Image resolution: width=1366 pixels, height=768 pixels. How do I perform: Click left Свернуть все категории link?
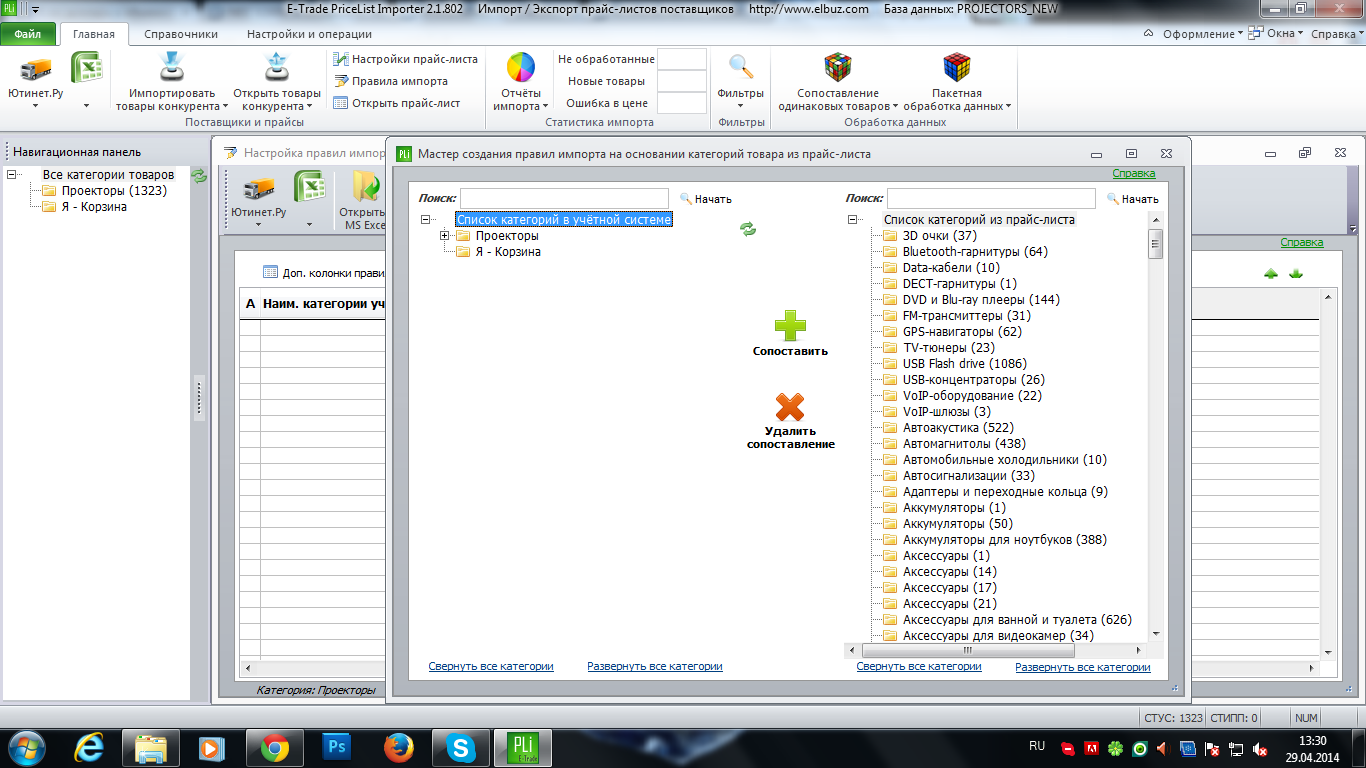(491, 666)
